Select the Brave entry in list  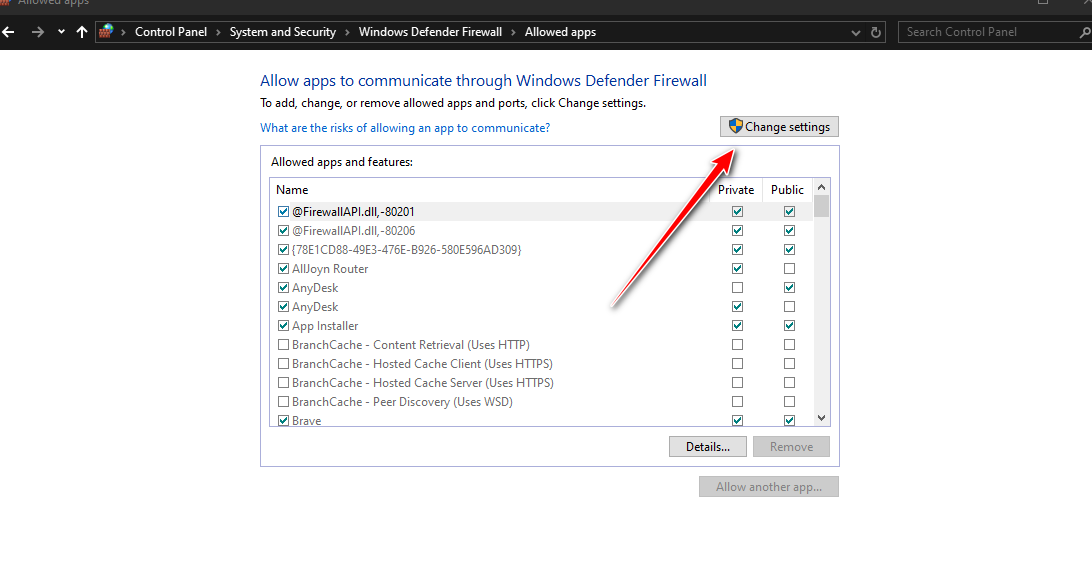pos(307,421)
